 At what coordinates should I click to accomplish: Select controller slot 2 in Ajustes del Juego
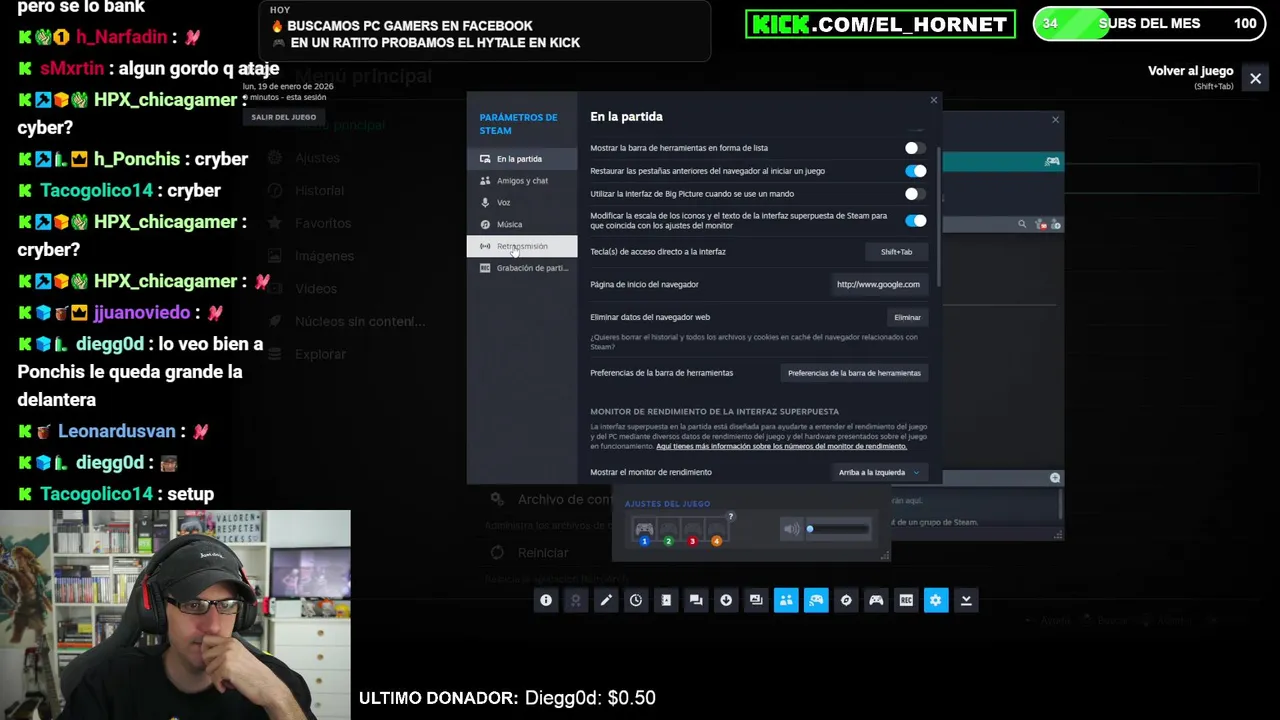click(x=668, y=532)
